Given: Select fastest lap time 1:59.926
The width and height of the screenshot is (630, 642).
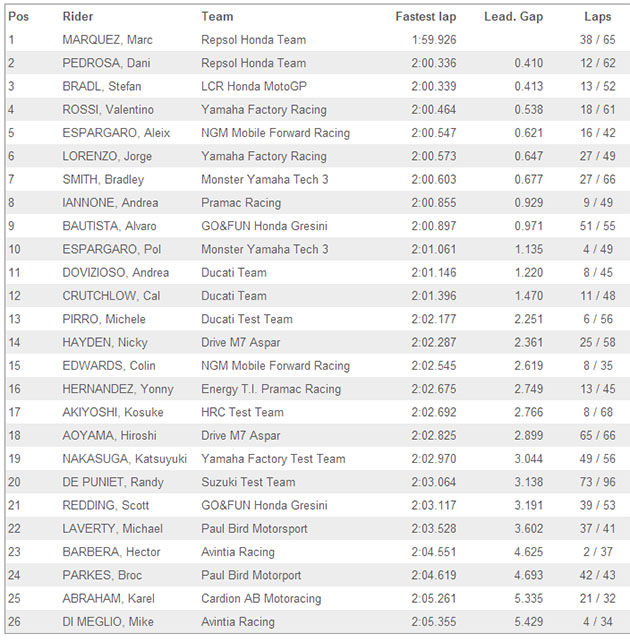Looking at the screenshot, I should point(434,40).
